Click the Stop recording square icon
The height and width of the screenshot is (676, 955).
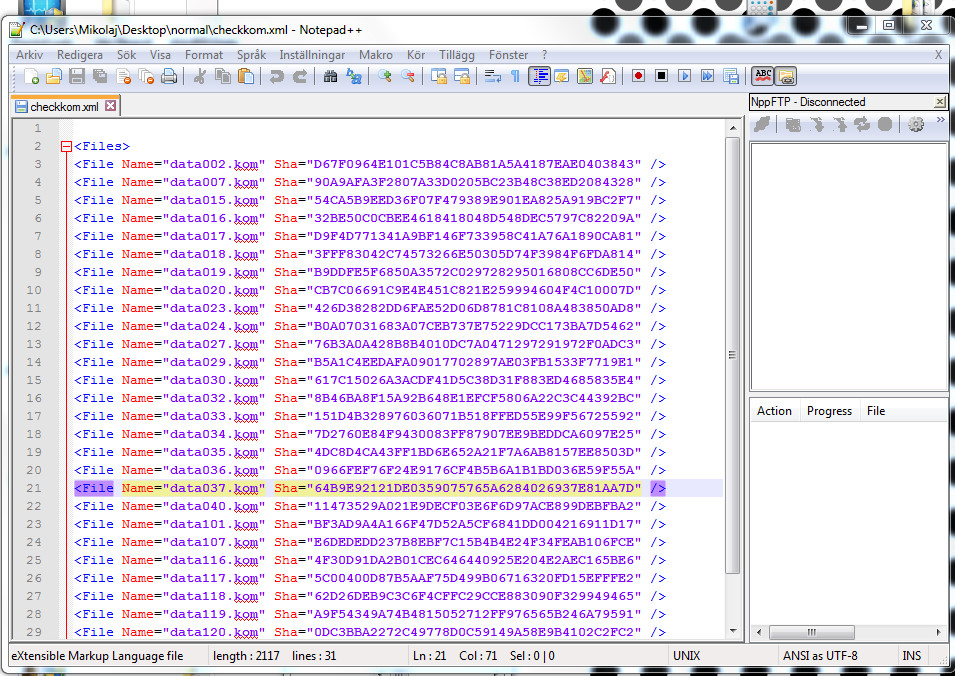661,76
